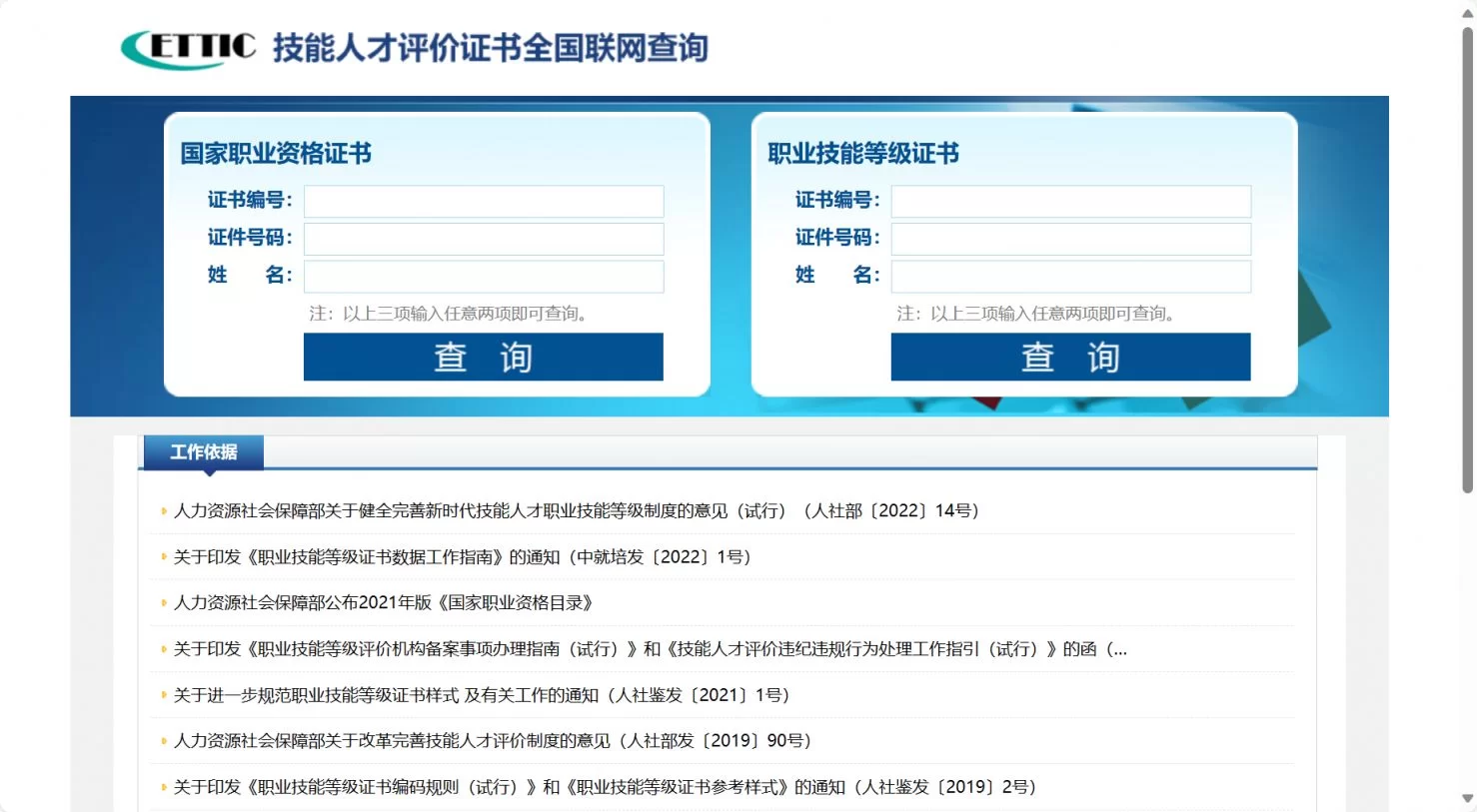
Task: Focus the 职业技能等级证书 ID number (证件号码) field
Action: tap(1070, 240)
